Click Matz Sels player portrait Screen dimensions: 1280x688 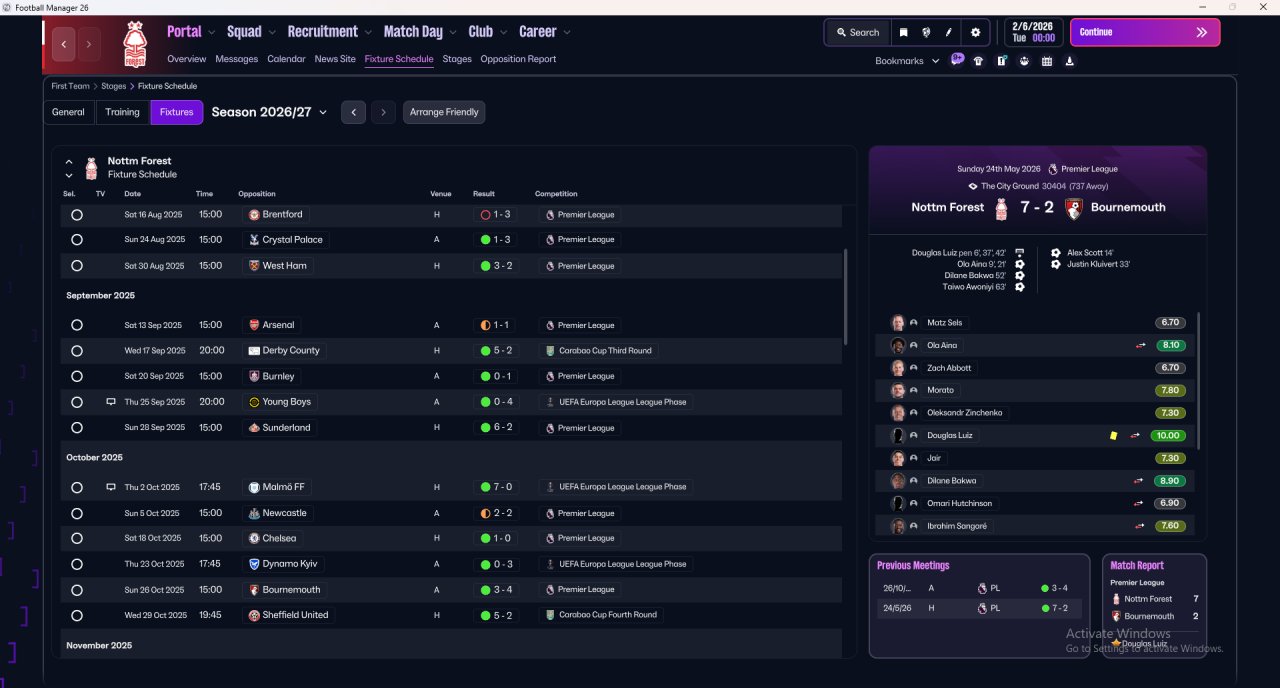click(x=898, y=323)
